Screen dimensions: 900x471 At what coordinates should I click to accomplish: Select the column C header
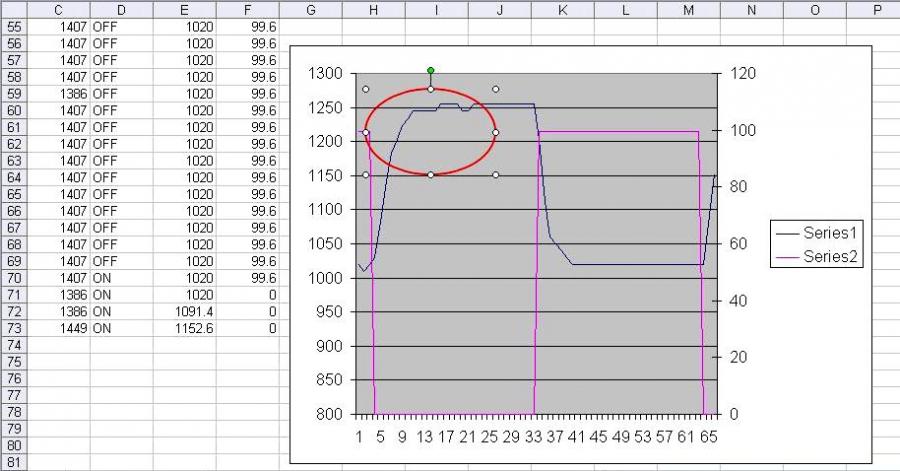59,8
